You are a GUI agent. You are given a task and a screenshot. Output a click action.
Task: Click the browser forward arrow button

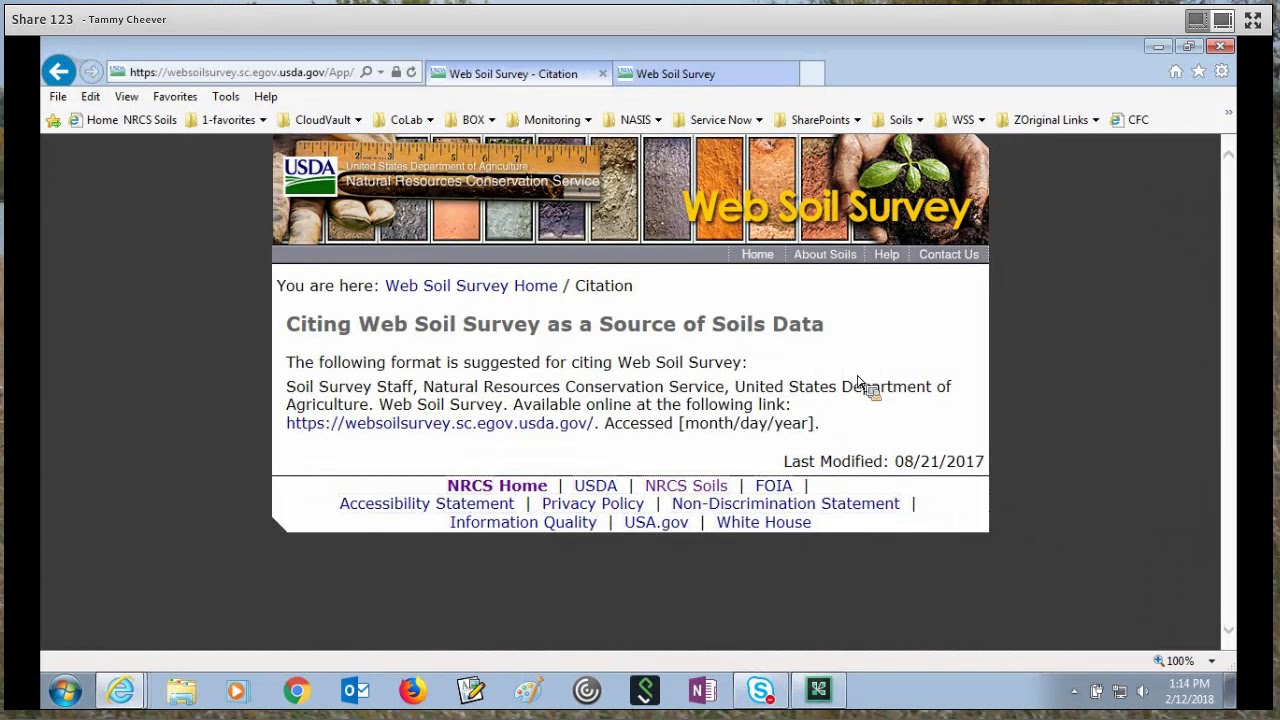pyautogui.click(x=91, y=72)
